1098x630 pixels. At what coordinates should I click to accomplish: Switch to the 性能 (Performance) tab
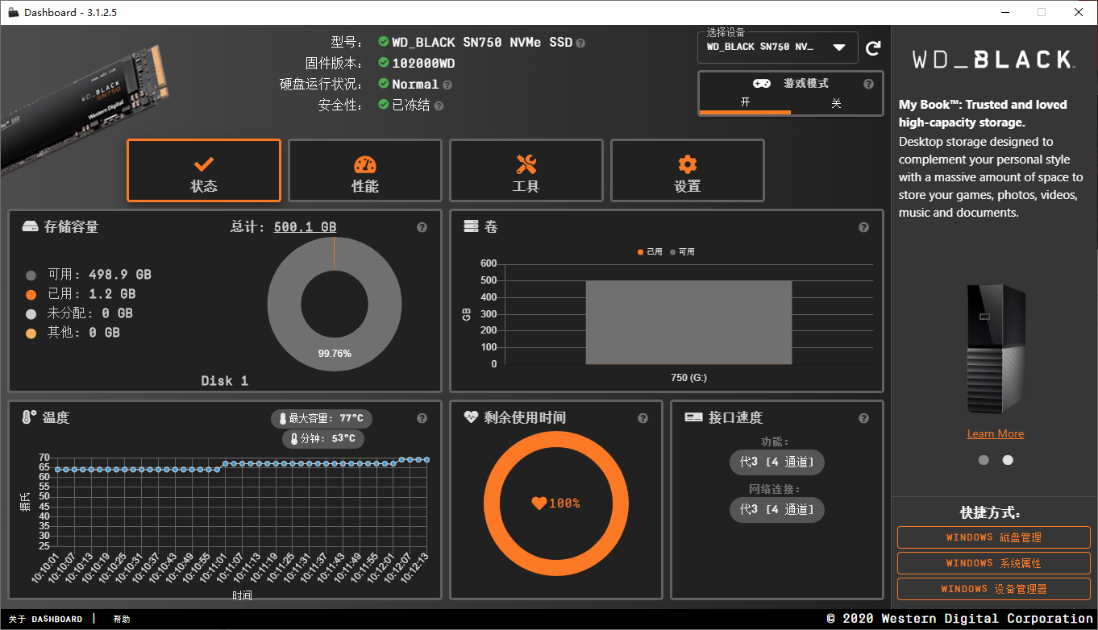coord(365,170)
